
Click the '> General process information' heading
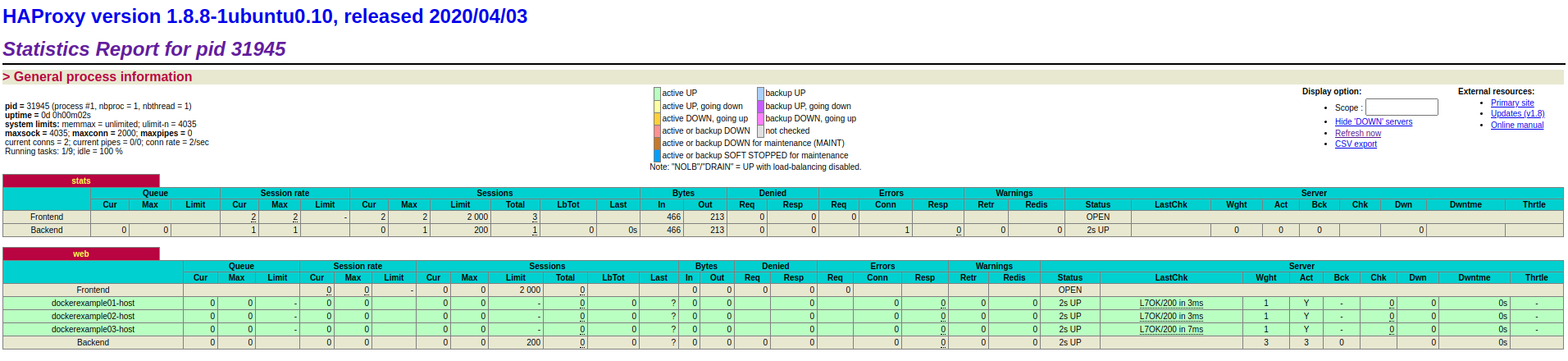[98, 76]
